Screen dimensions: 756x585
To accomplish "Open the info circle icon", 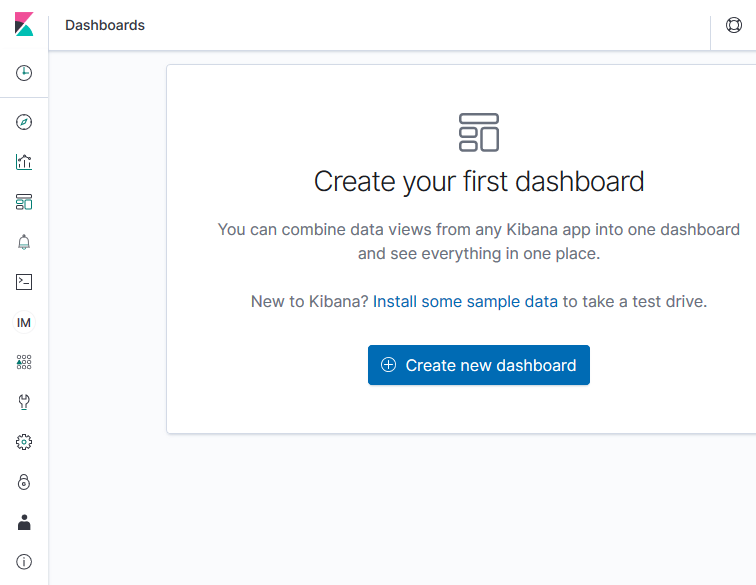I will [x=24, y=562].
